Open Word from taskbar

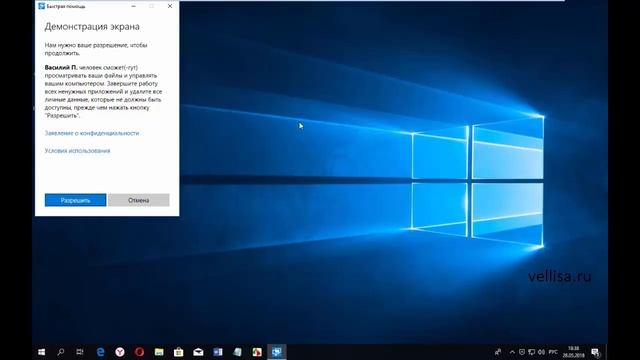click(218, 352)
